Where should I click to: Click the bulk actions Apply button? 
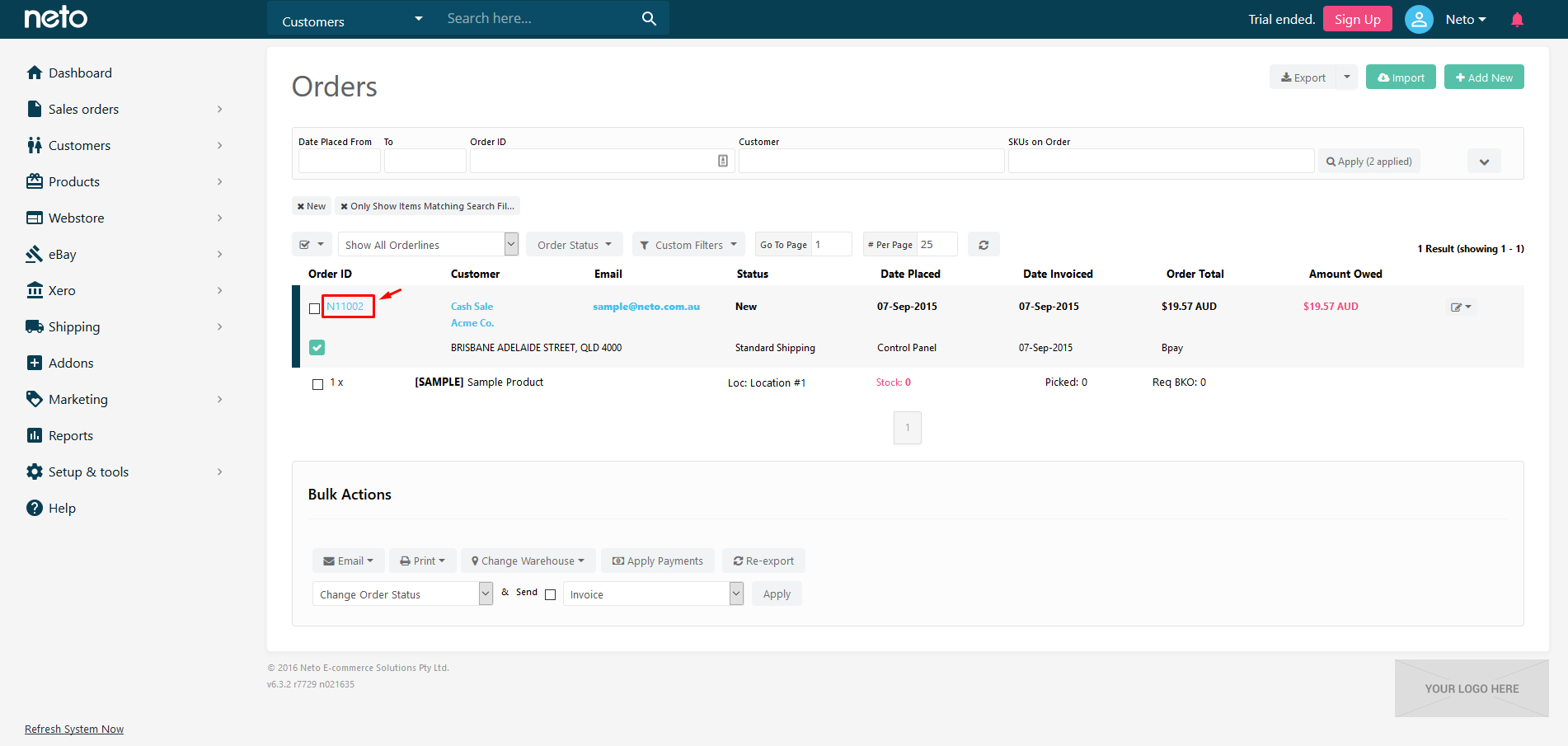coord(777,594)
